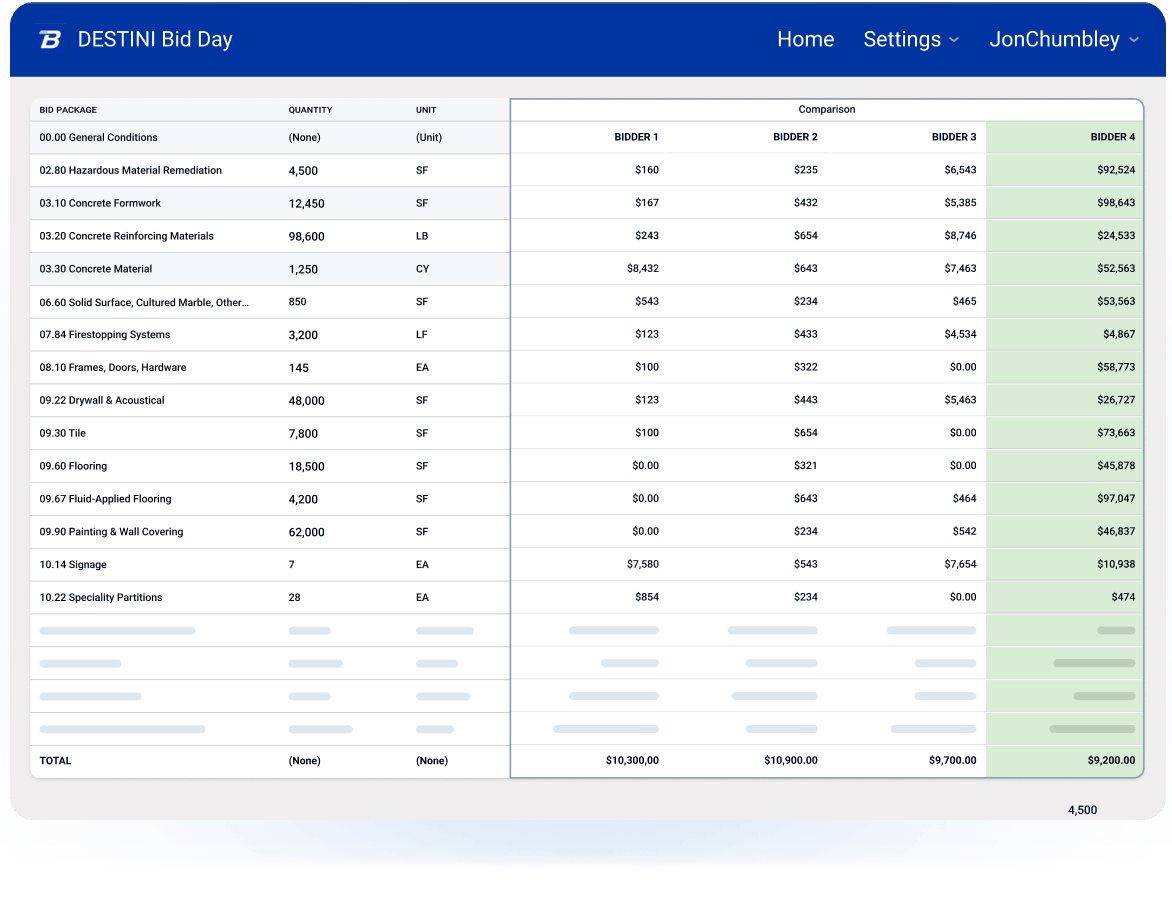Click quantity 62,000 for Painting & Wall Covering
This screenshot has width=1172, height=900.
point(306,532)
